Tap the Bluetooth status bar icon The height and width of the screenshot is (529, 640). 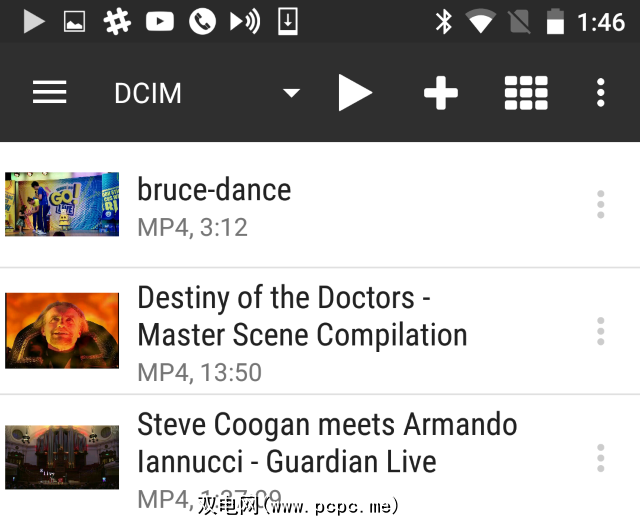444,21
